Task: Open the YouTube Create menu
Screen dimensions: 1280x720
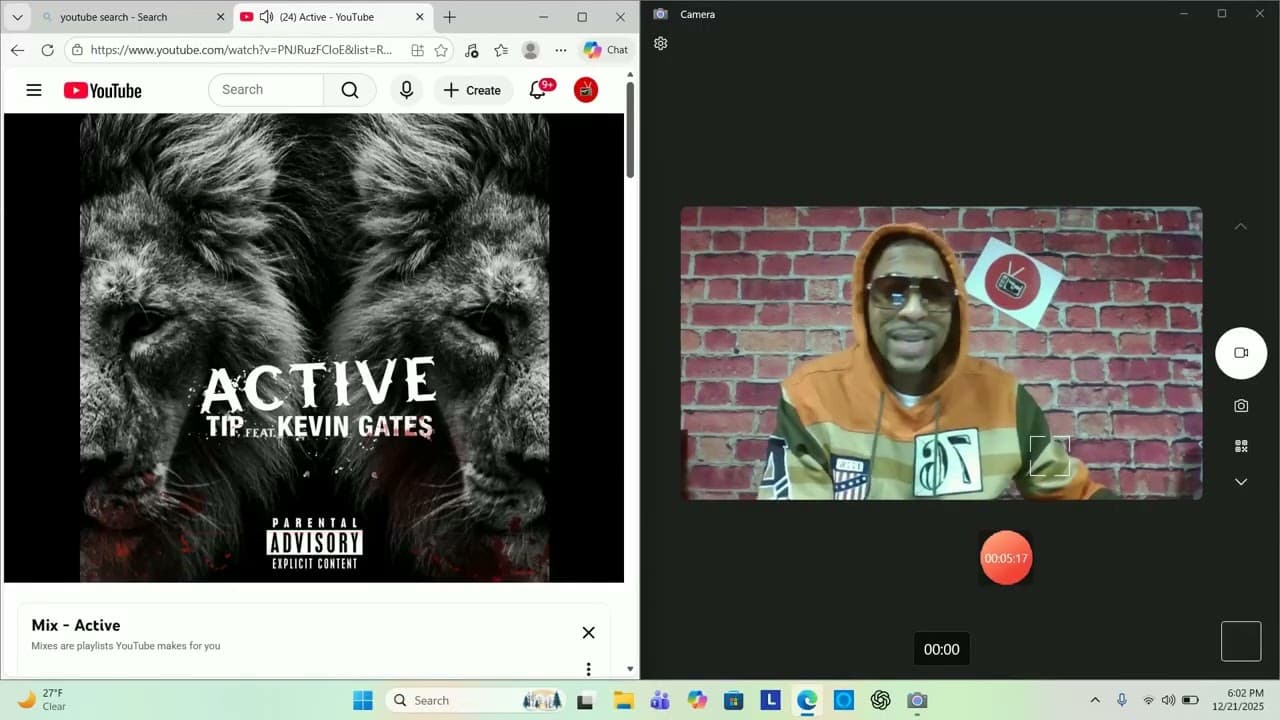Action: (472, 90)
